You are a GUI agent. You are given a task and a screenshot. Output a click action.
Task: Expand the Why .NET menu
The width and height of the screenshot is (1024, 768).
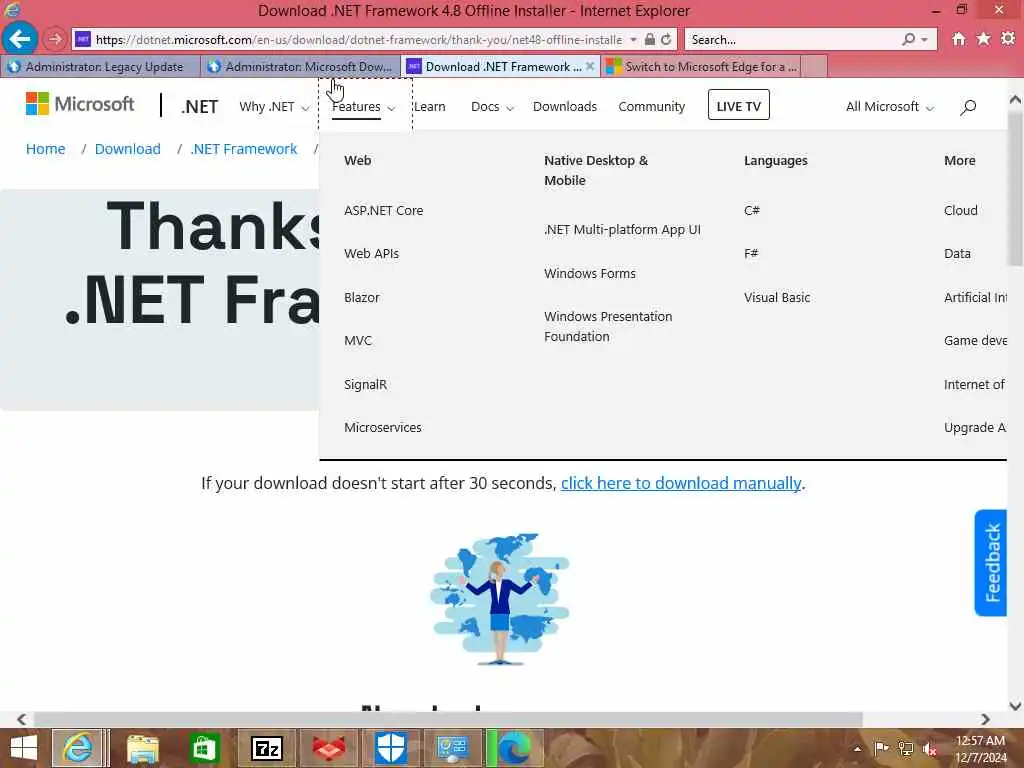point(274,106)
